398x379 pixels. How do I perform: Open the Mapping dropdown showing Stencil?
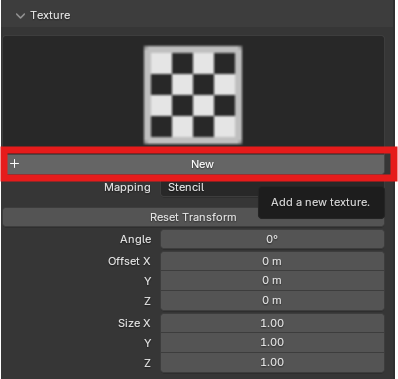click(x=210, y=187)
